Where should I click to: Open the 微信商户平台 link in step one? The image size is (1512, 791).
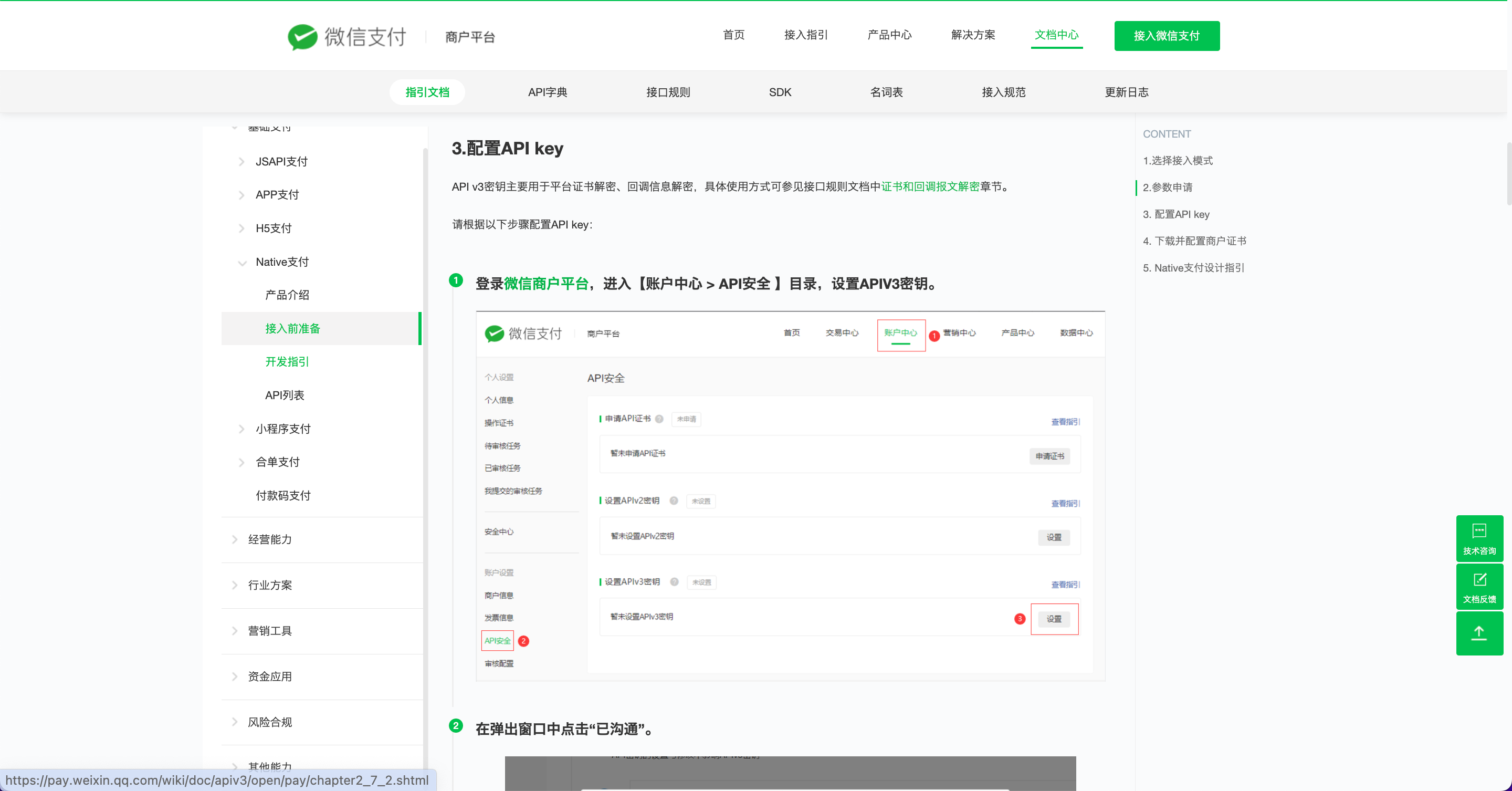(546, 284)
